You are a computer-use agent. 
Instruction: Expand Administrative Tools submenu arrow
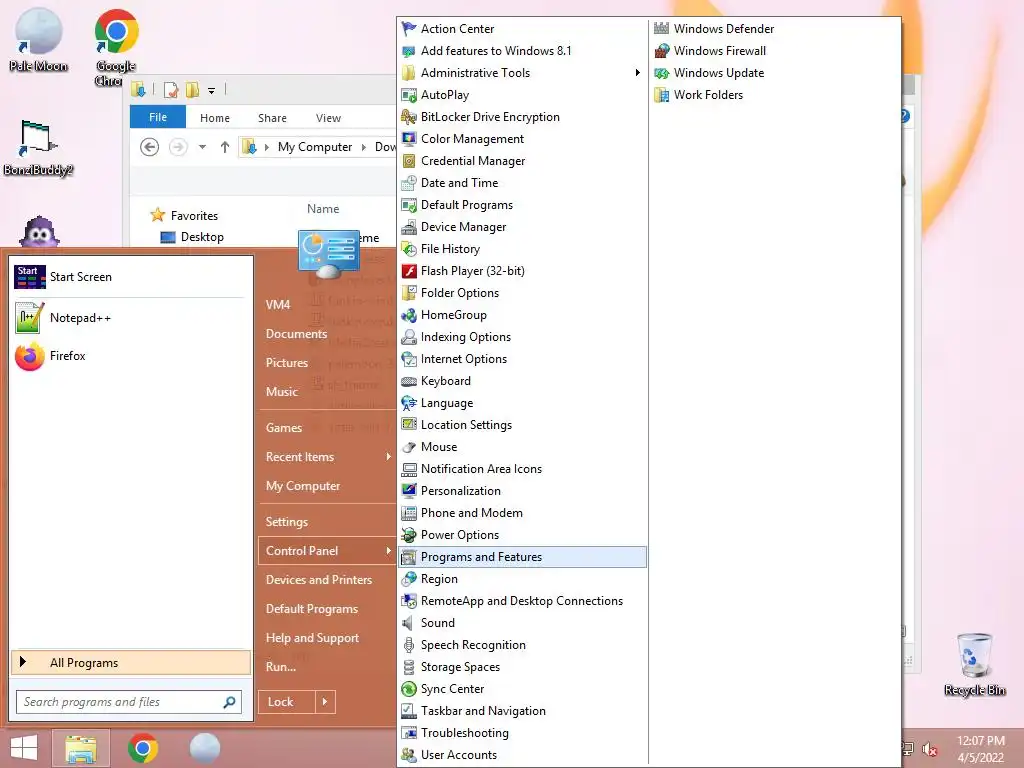pos(637,72)
